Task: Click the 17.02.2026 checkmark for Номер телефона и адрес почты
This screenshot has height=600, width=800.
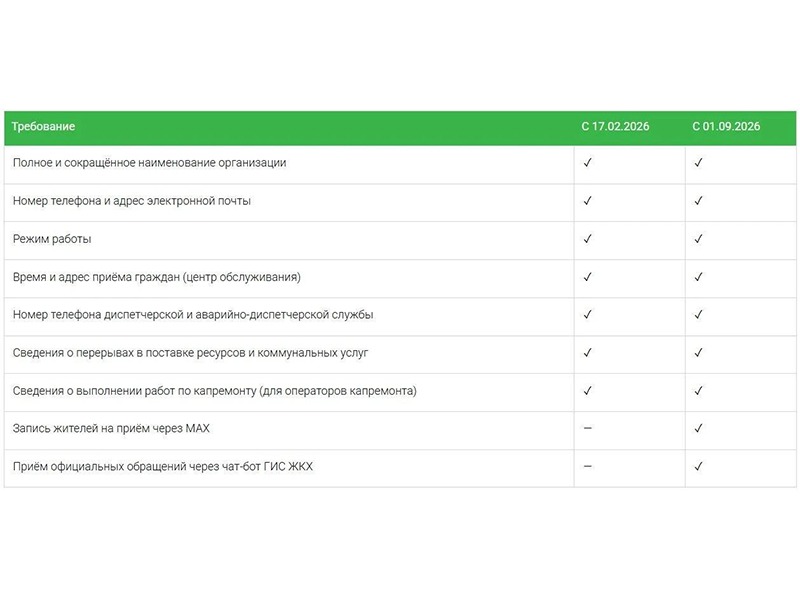Action: pos(588,201)
